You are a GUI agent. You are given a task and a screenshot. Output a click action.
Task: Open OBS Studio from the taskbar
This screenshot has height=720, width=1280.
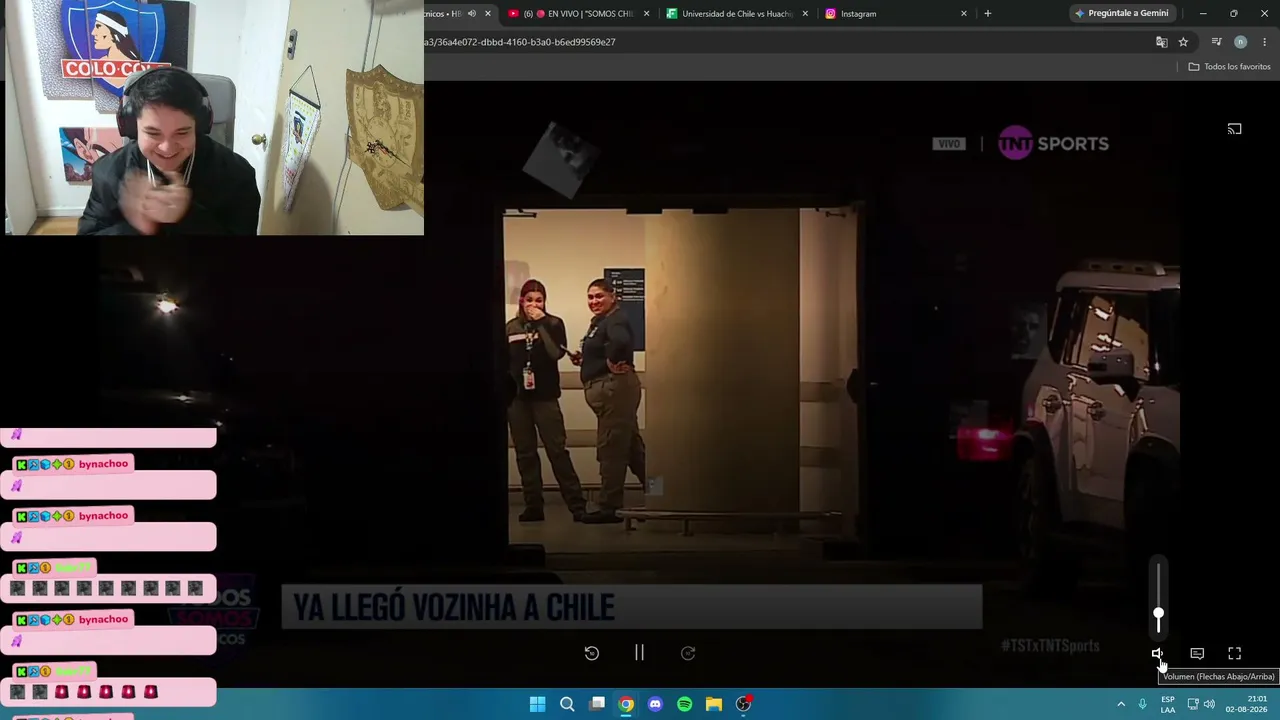click(x=743, y=704)
